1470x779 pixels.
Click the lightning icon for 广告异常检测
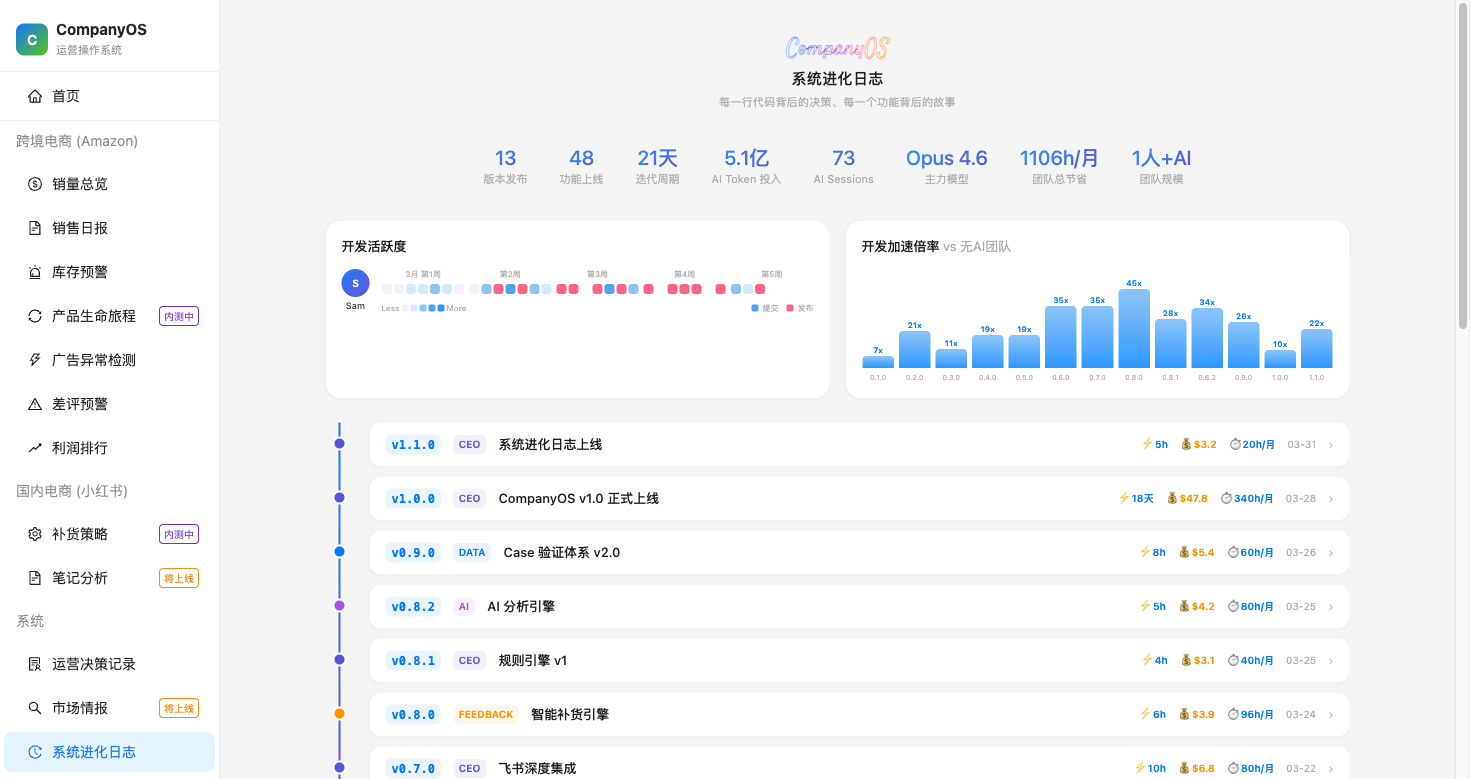tap(35, 360)
